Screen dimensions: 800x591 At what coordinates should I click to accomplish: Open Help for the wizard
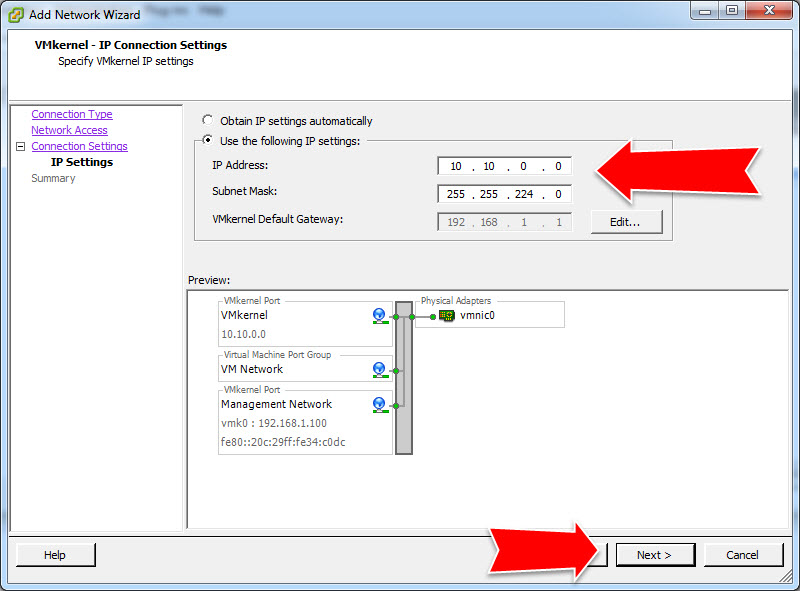coord(55,555)
